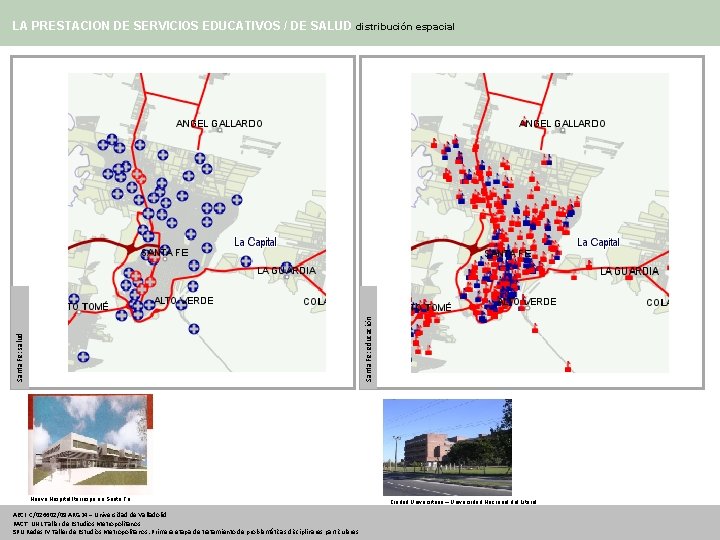
Task: Click the last footer line about 'Redes IV'
Action: click(x=186, y=532)
